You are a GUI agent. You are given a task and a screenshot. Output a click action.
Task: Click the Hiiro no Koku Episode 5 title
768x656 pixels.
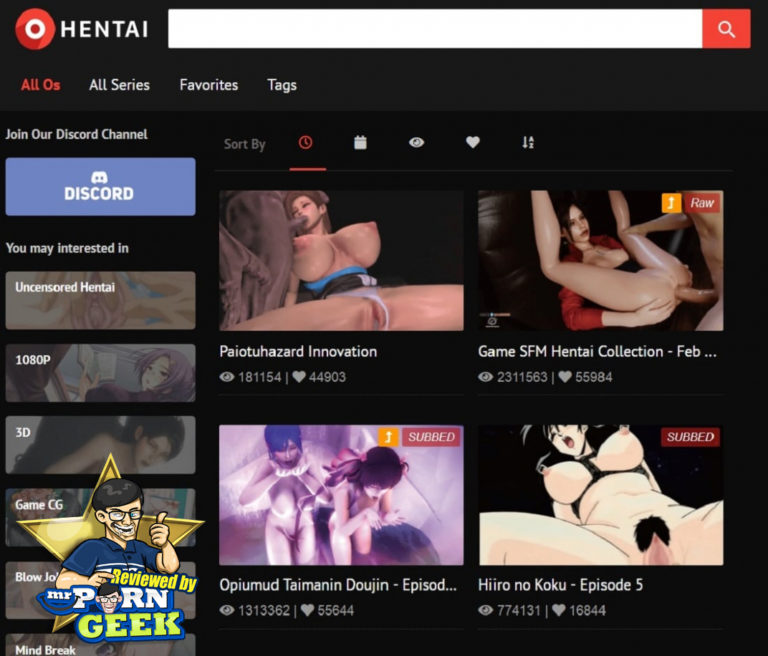[560, 585]
